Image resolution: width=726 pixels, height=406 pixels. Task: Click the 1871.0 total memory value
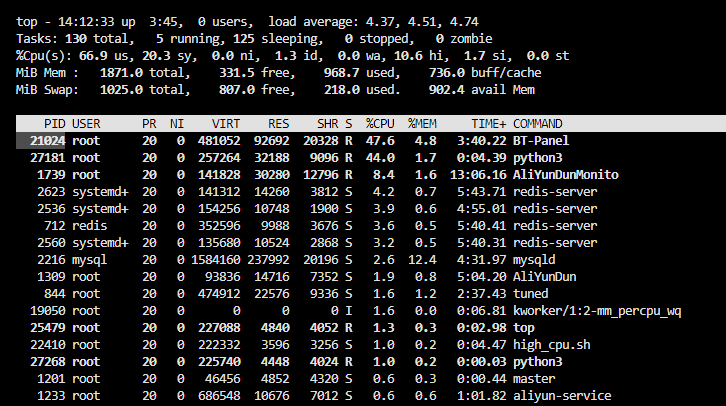point(121,73)
